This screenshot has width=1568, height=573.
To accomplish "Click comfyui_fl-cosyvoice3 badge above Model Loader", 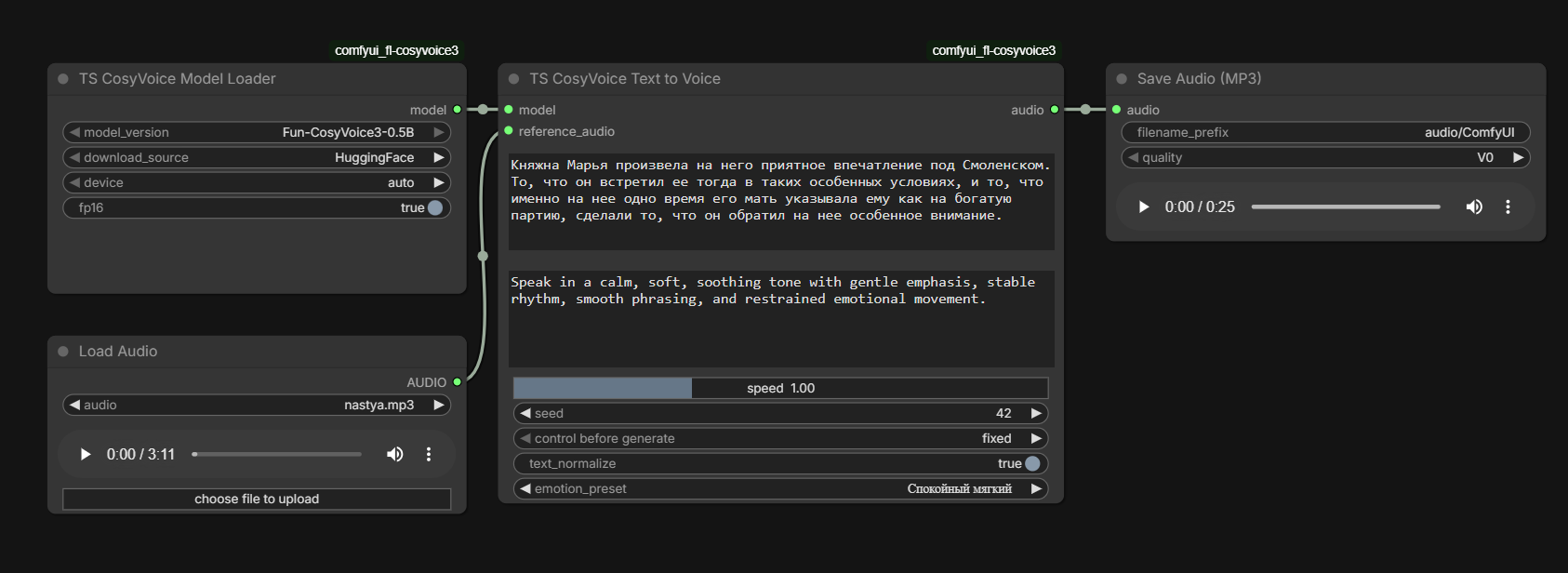I will 396,50.
